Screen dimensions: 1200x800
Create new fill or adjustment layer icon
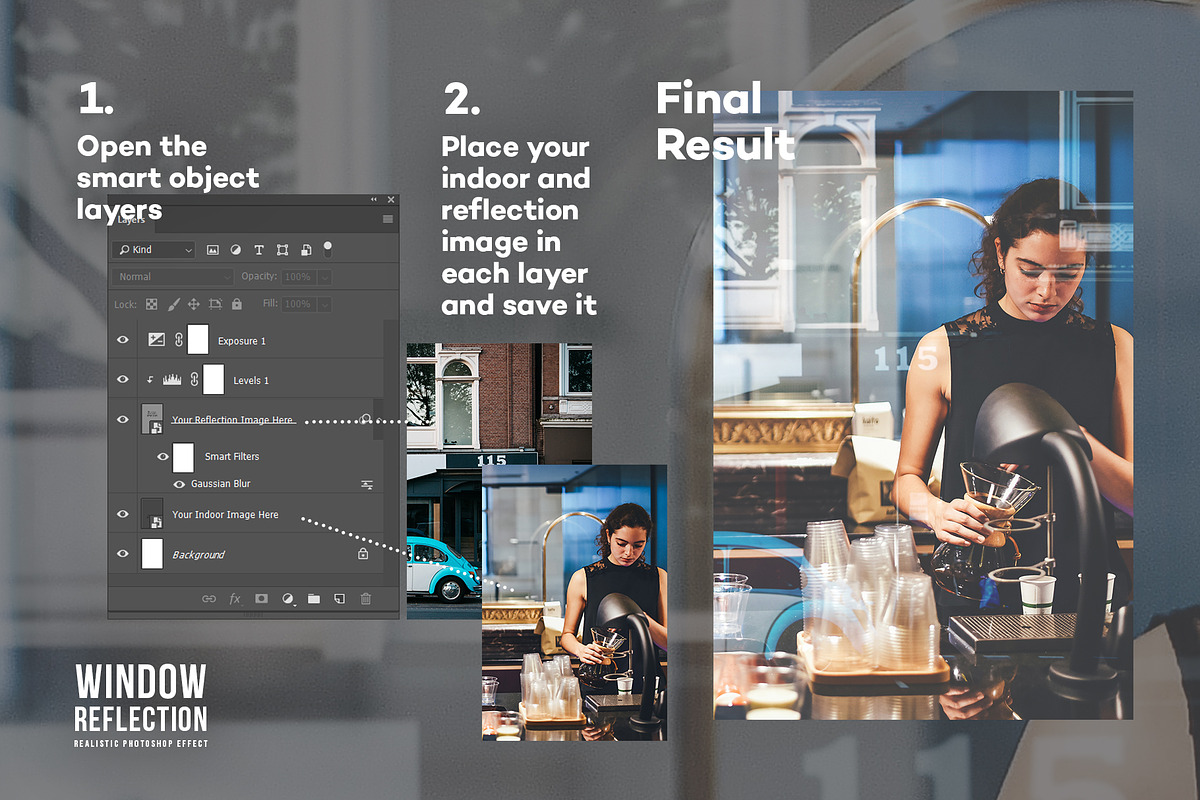[288, 598]
